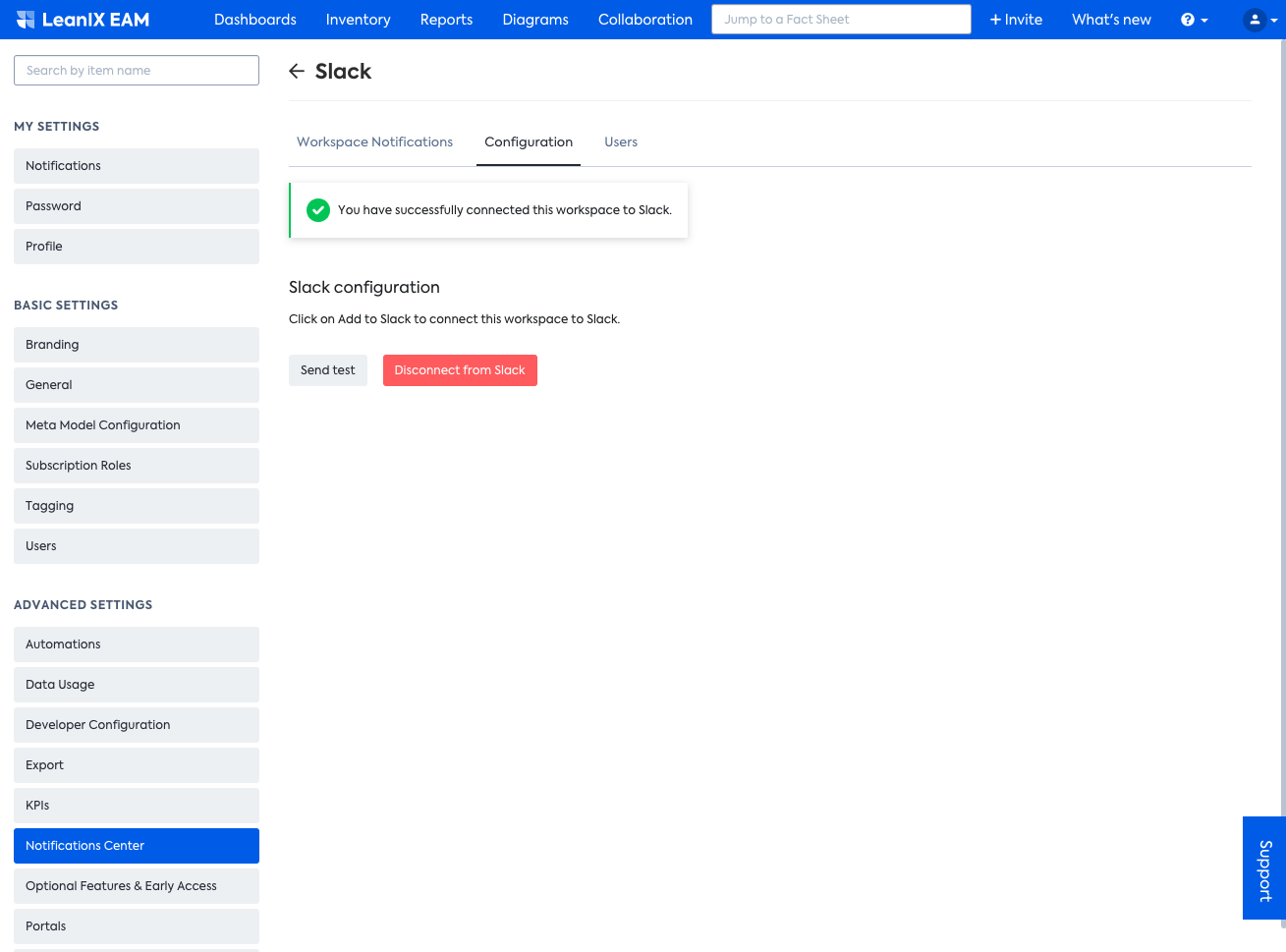
Task: Click the Send test button
Action: pyautogui.click(x=328, y=370)
